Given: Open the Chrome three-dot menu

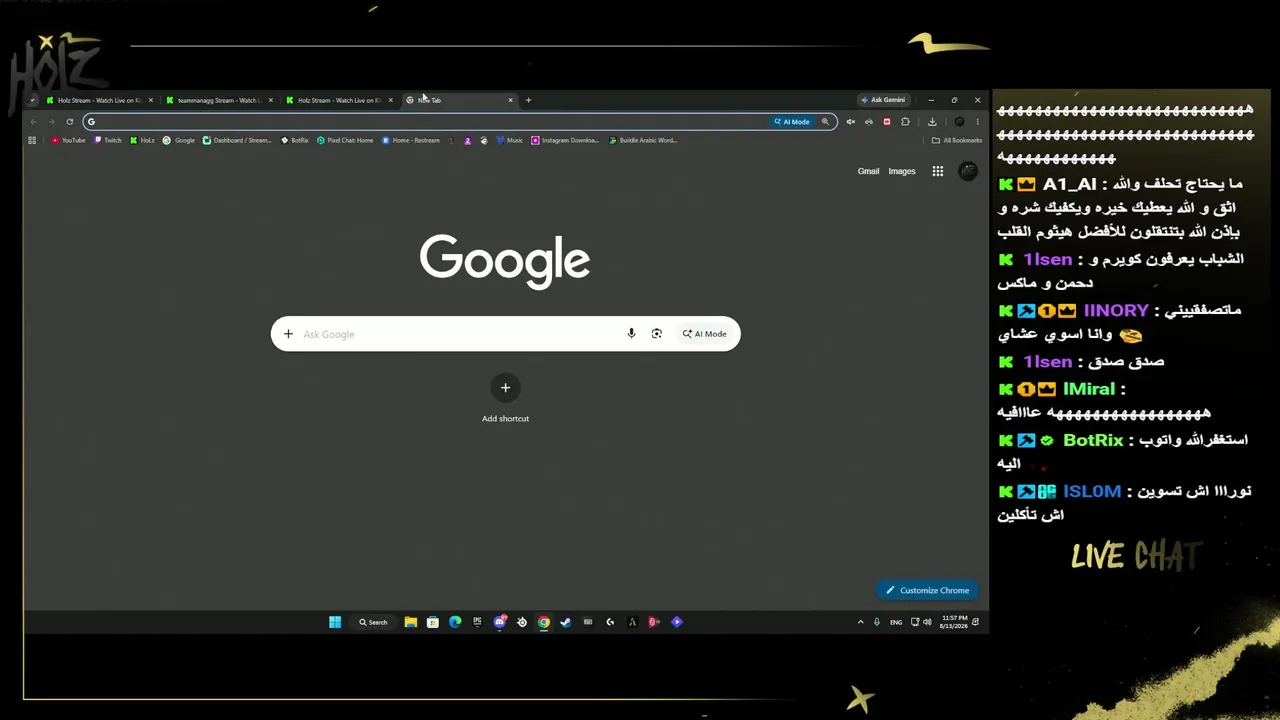Looking at the screenshot, I should [977, 122].
